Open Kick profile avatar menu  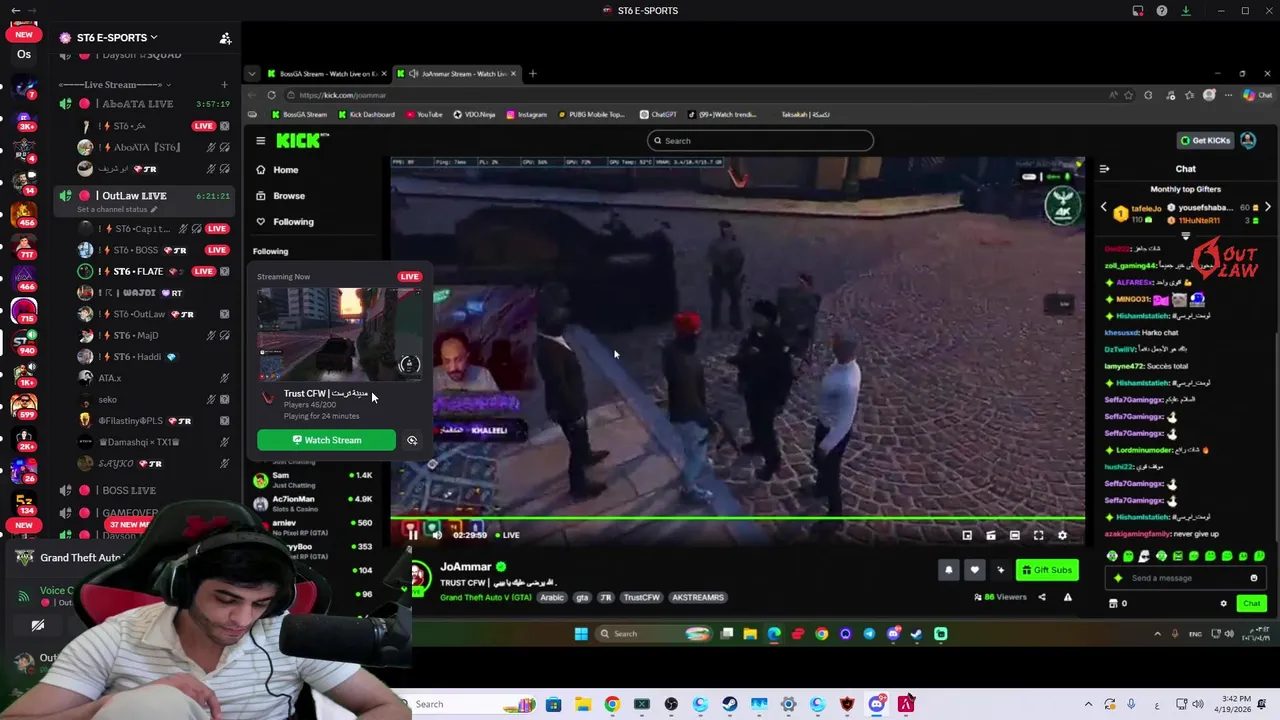(1248, 141)
